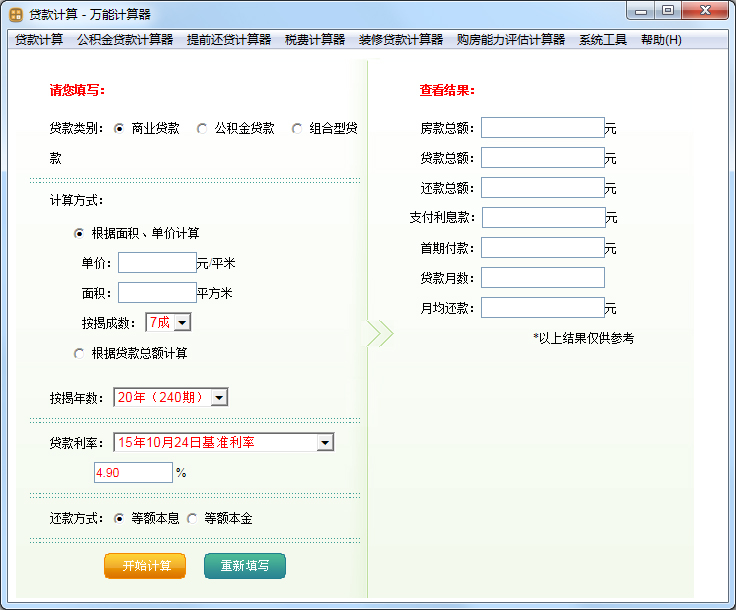736x610 pixels.
Task: Open the 贷款利率 baseline rate dropdown
Action: point(224,442)
